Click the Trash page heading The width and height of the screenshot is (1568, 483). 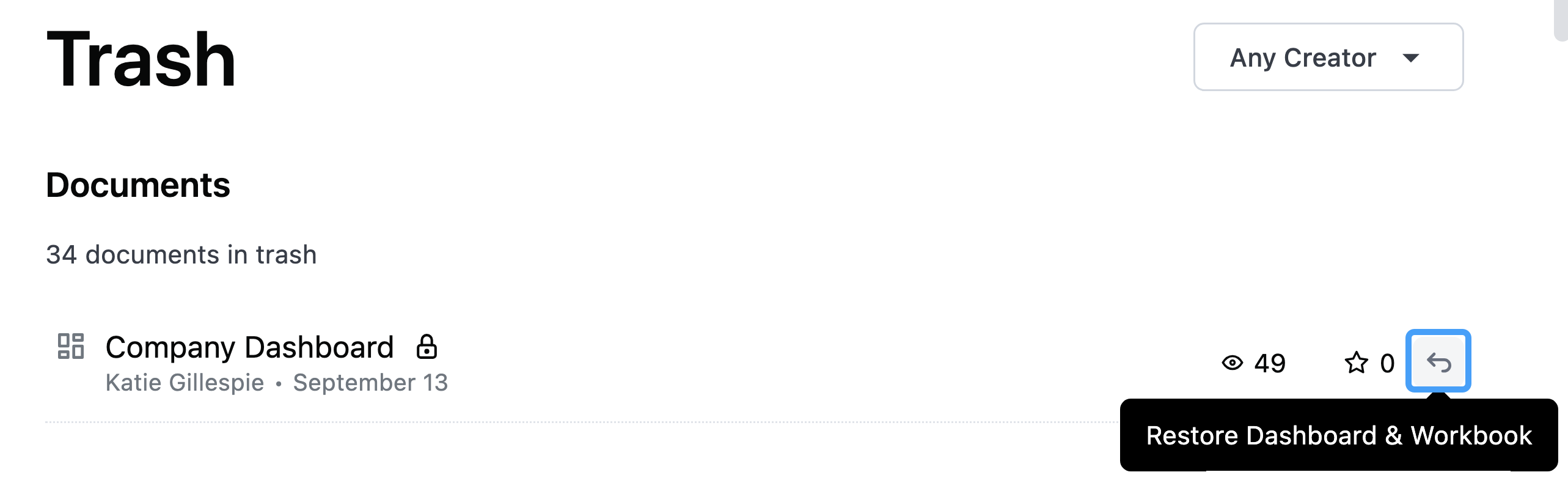click(x=141, y=60)
